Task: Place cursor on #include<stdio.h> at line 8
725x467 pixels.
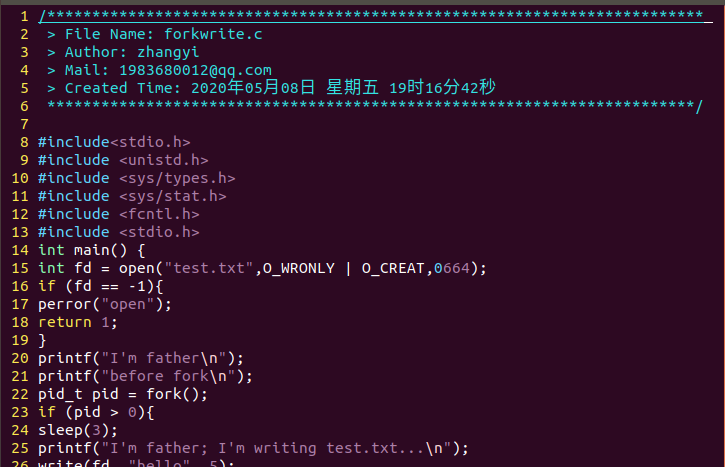Action: [x=113, y=142]
